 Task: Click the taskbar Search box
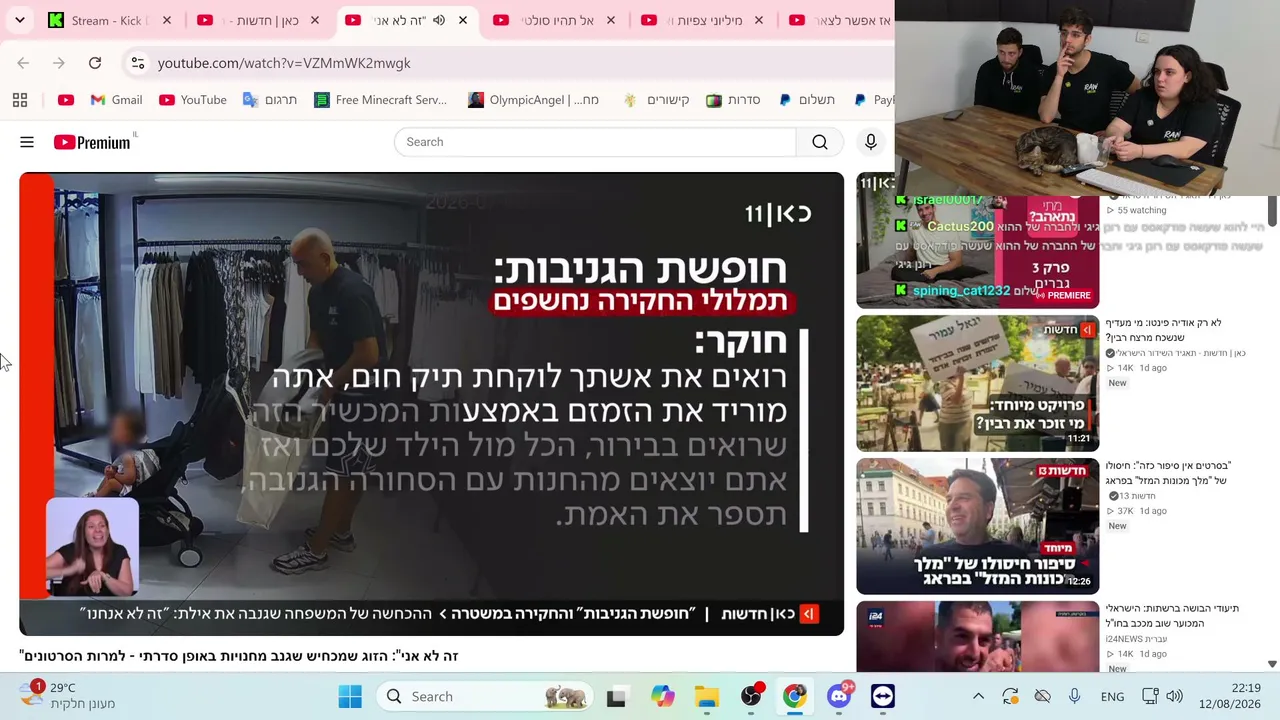click(x=486, y=696)
